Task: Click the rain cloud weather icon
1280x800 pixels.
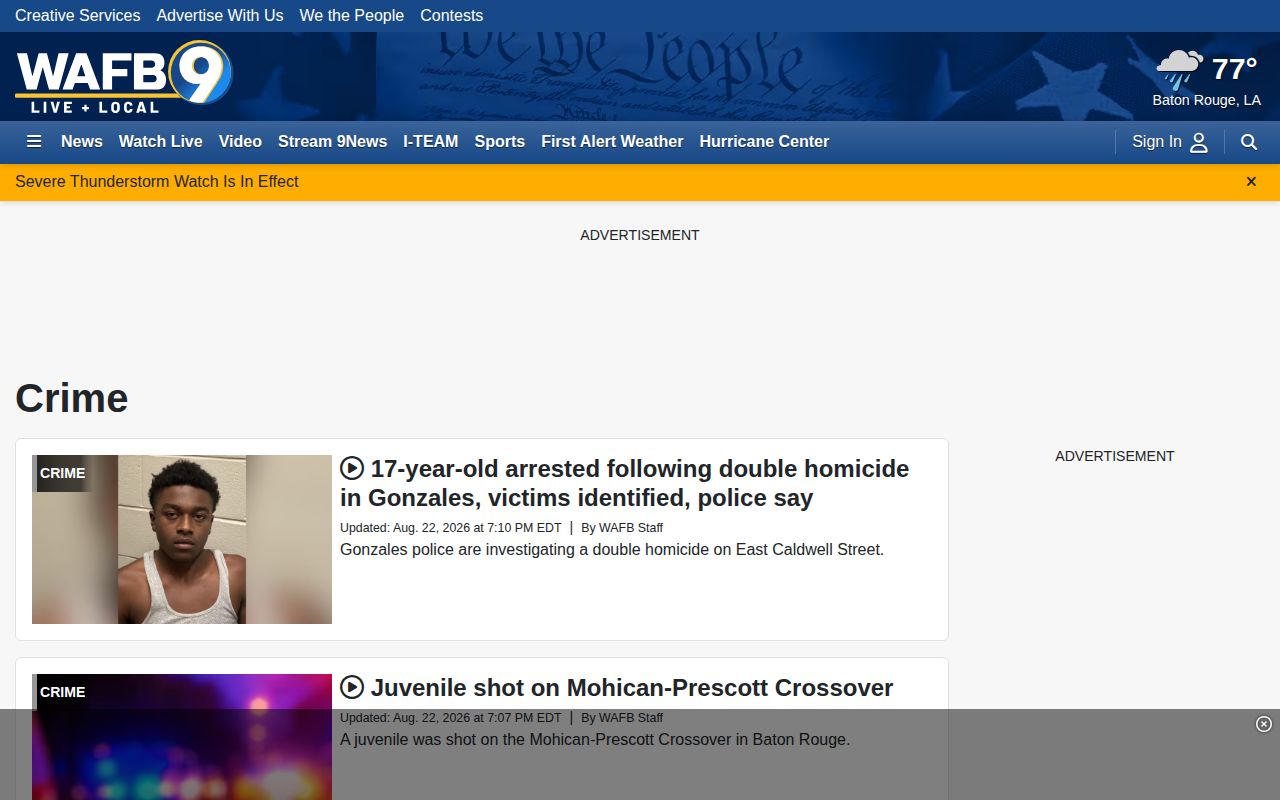Action: click(1180, 69)
